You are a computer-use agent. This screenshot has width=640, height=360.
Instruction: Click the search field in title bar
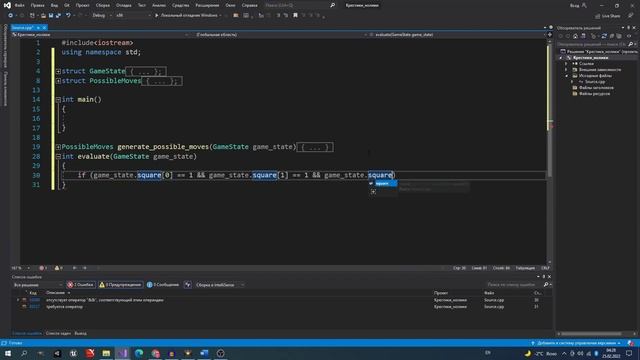point(300,5)
